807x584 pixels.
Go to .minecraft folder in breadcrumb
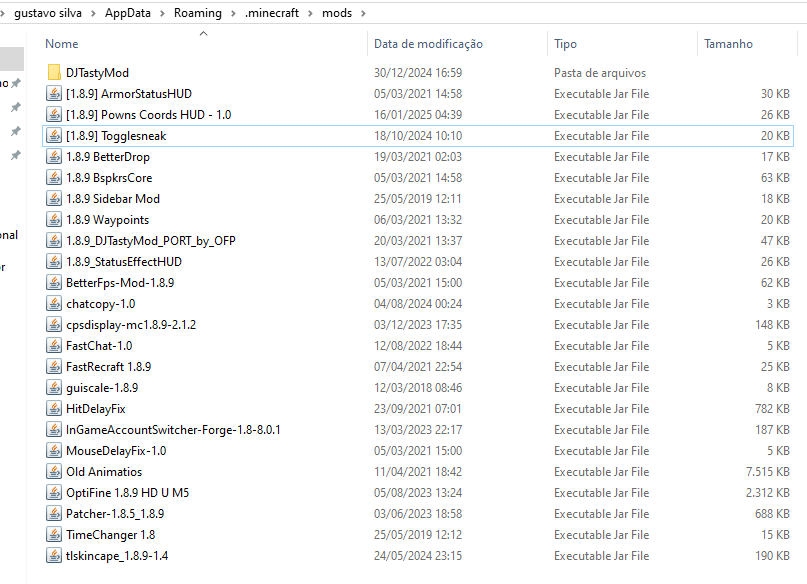pos(272,13)
